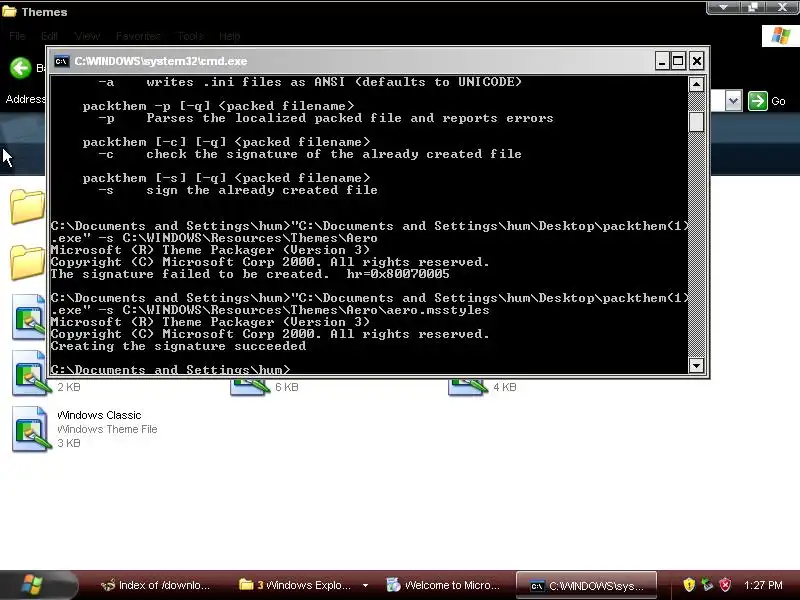Click the cmd.exe title bar icon
This screenshot has width=800, height=600.
point(62,61)
